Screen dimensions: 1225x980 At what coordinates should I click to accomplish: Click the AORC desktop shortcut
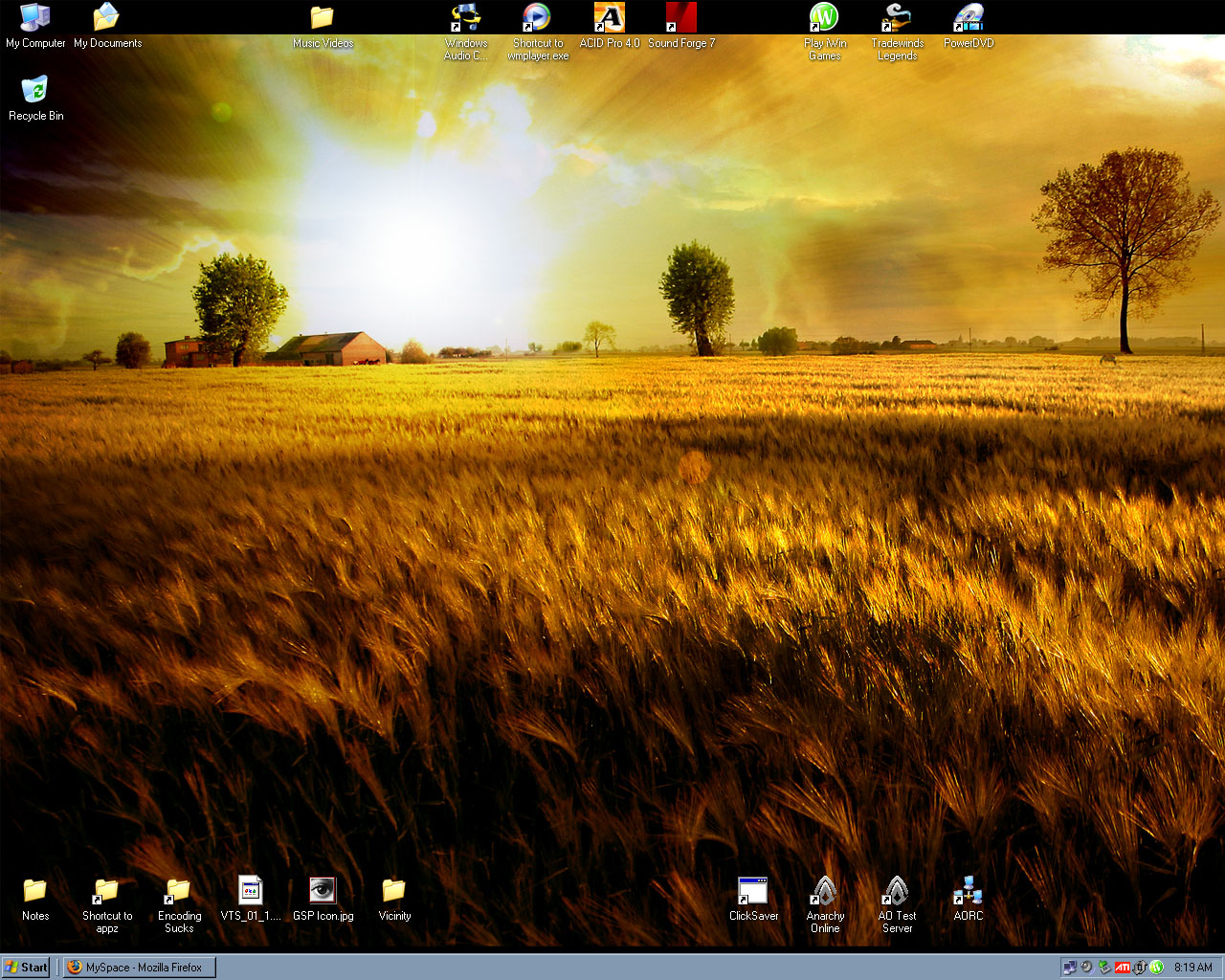click(968, 892)
